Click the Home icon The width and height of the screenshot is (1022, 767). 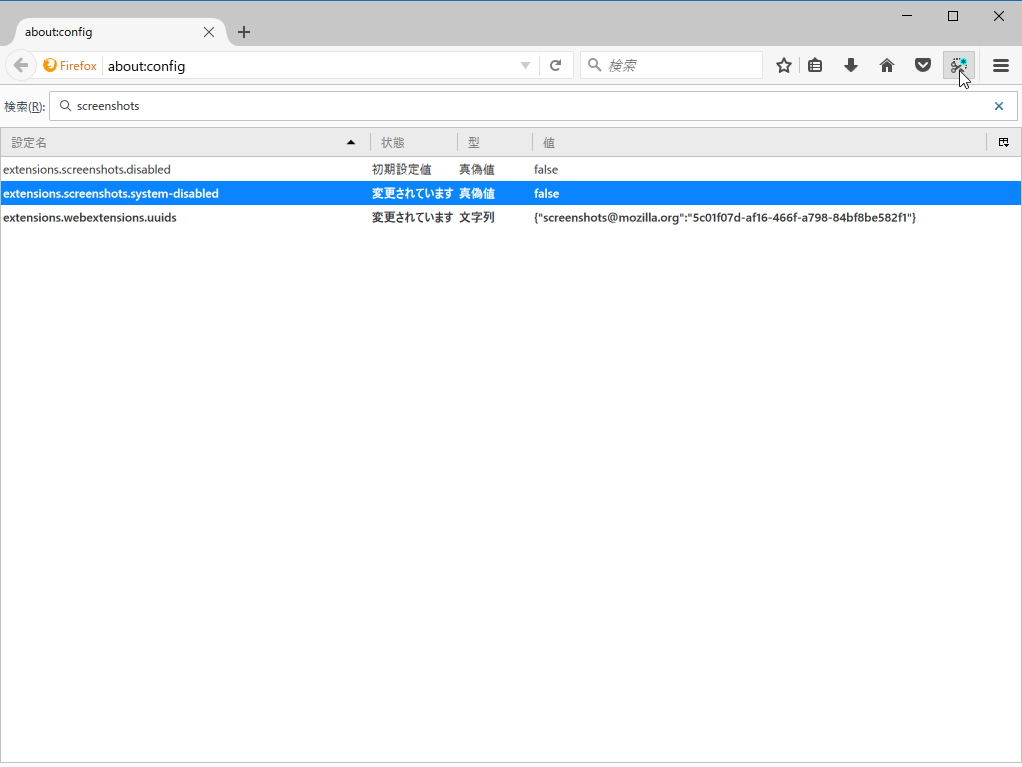pyautogui.click(x=886, y=64)
